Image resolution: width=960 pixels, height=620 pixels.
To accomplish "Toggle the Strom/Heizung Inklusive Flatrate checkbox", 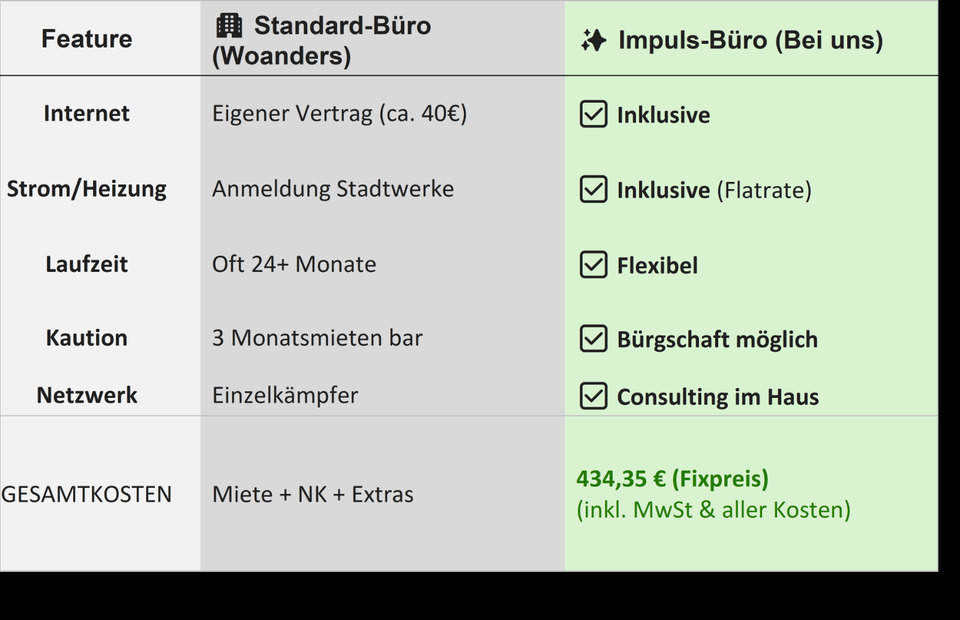I will pos(594,189).
